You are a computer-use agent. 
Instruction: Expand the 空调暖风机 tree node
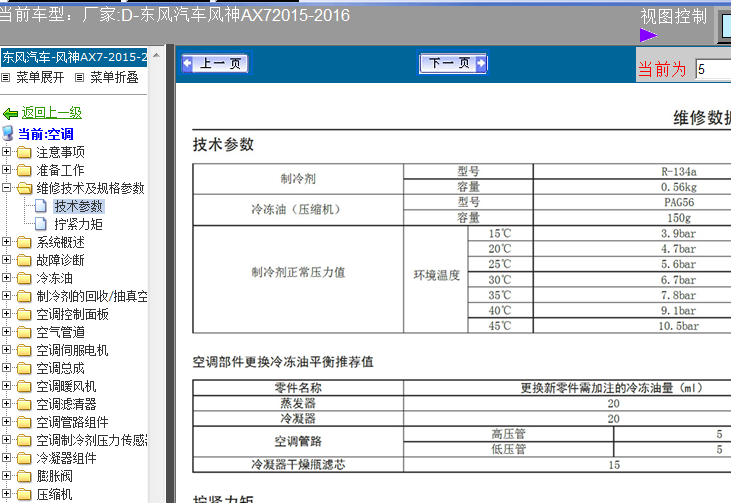[7, 386]
